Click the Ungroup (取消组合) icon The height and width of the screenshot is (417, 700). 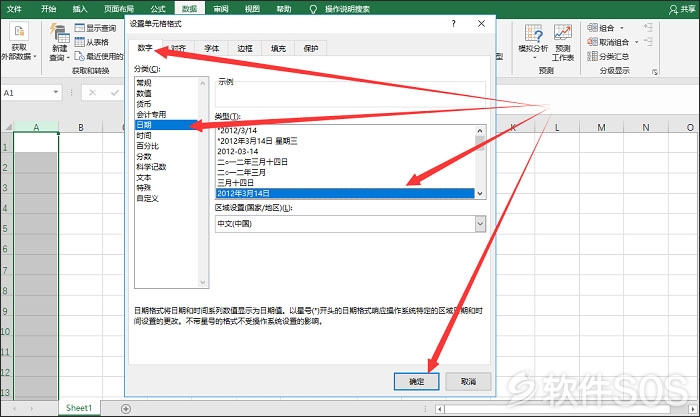click(x=592, y=42)
